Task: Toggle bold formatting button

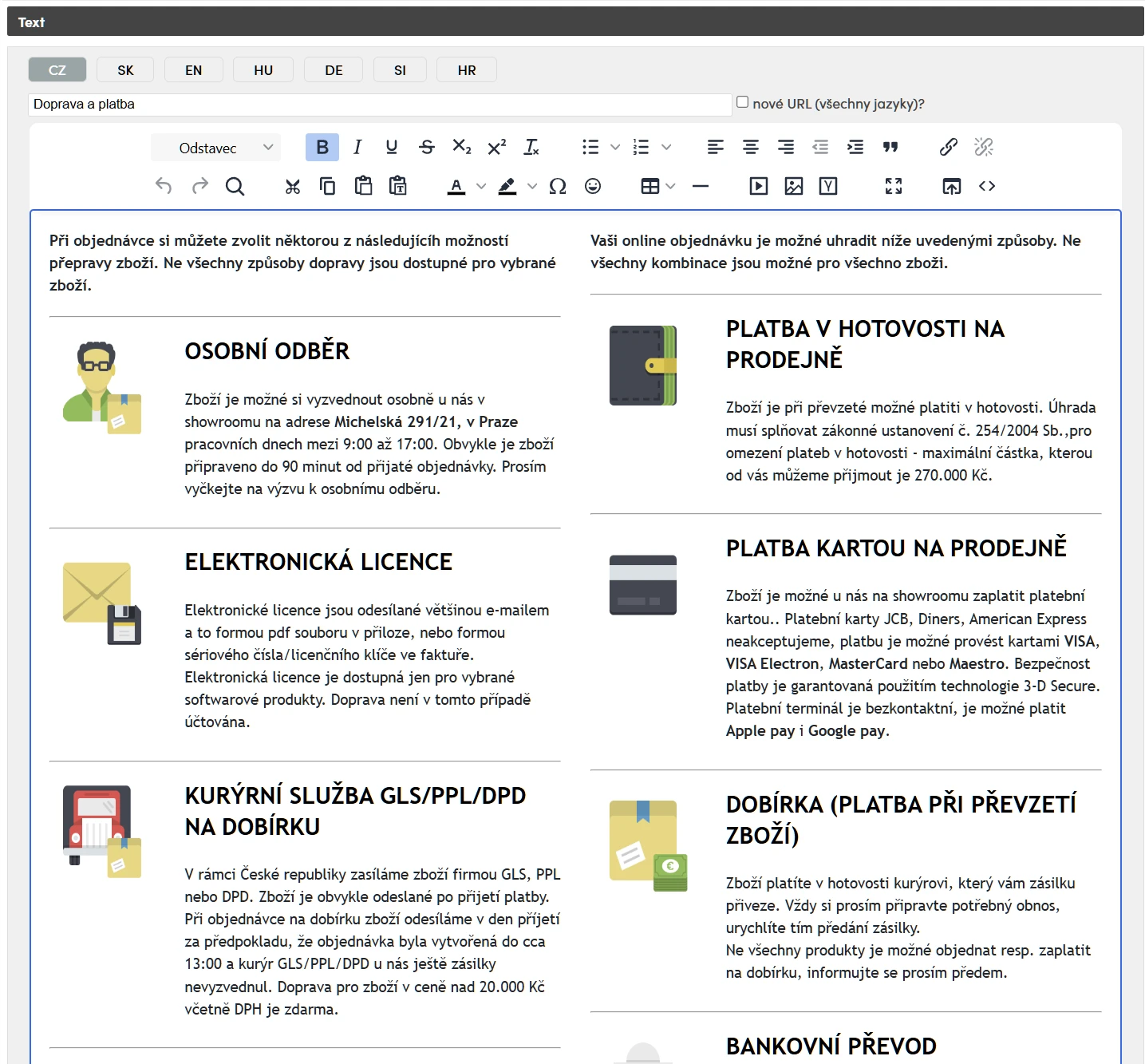Action: tap(322, 147)
